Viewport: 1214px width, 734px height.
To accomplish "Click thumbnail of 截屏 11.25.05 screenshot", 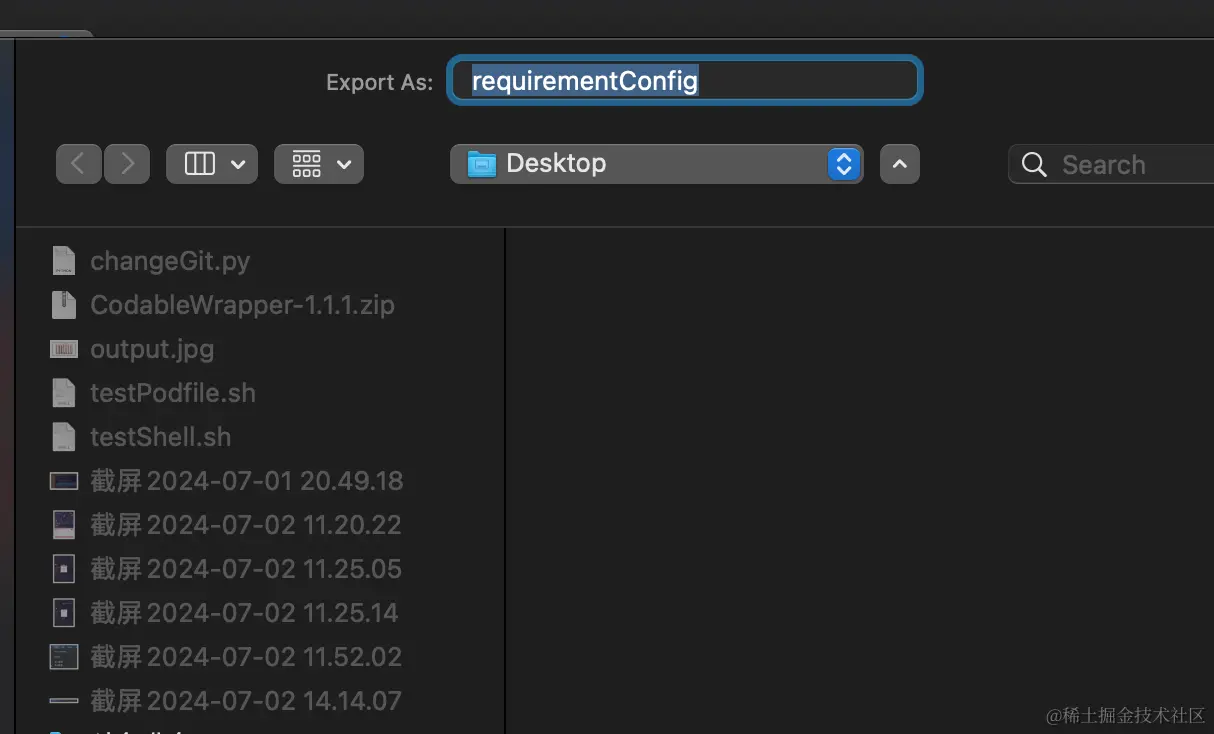I will 64,569.
